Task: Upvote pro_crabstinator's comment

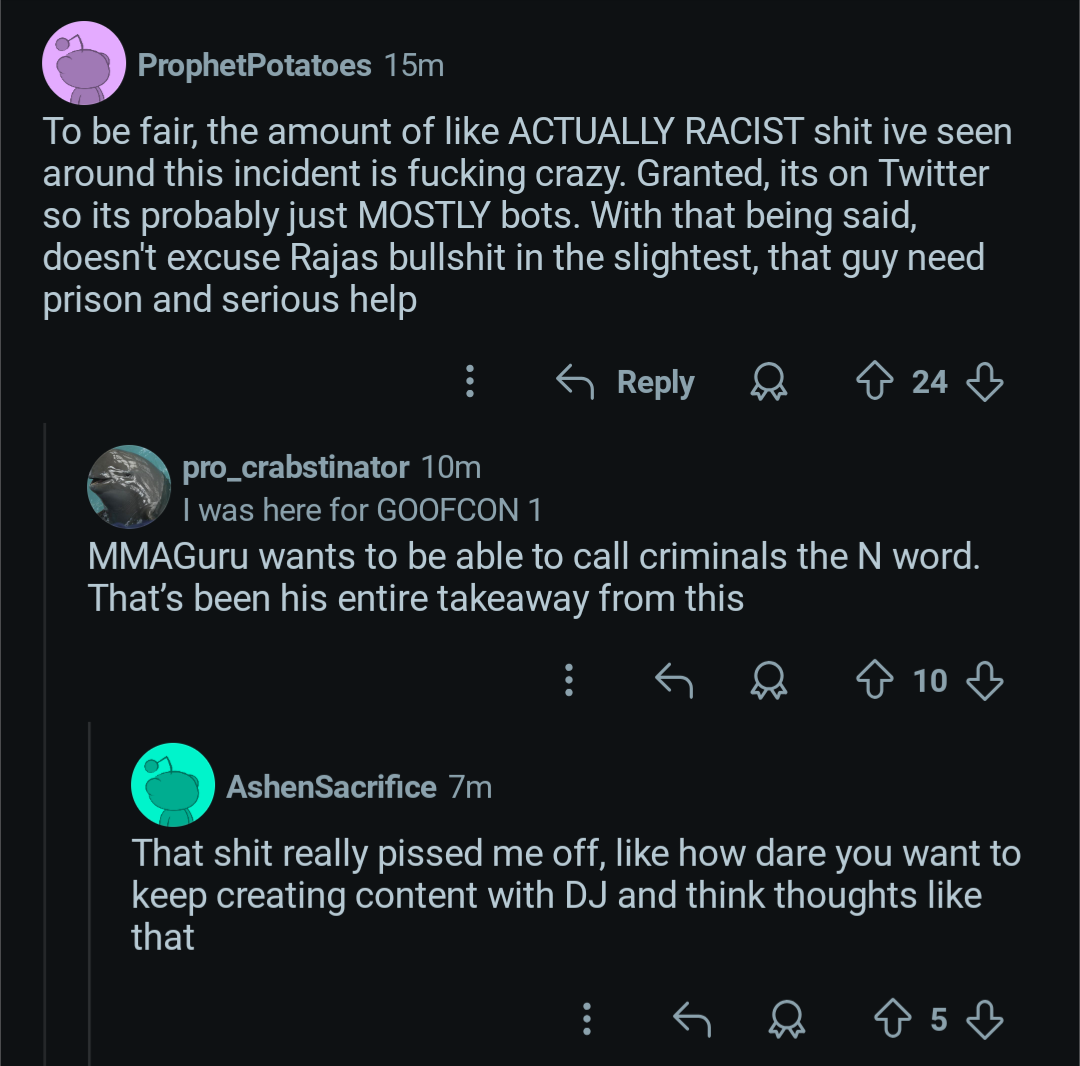Action: pos(874,681)
